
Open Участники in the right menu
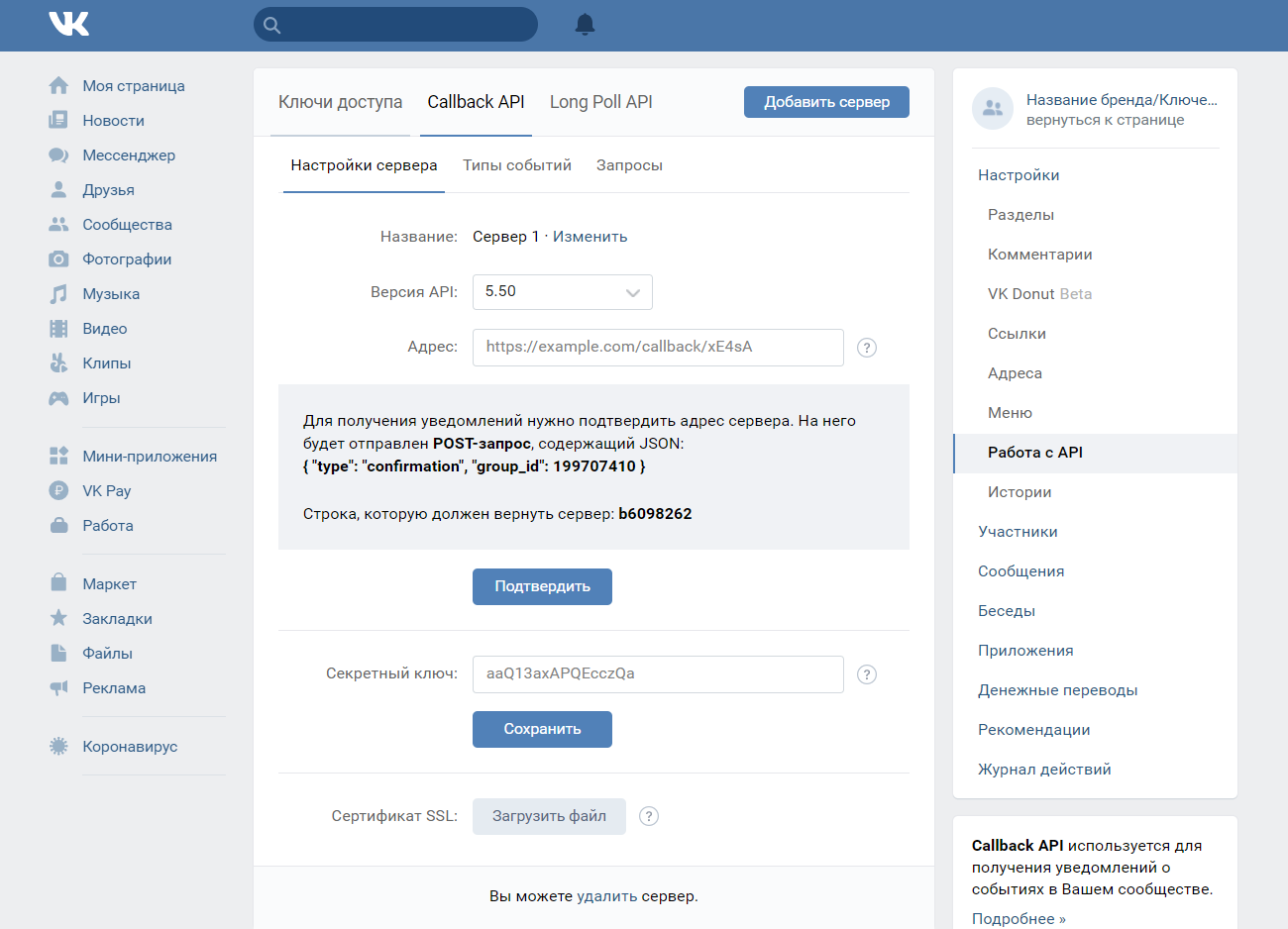(1095, 532)
